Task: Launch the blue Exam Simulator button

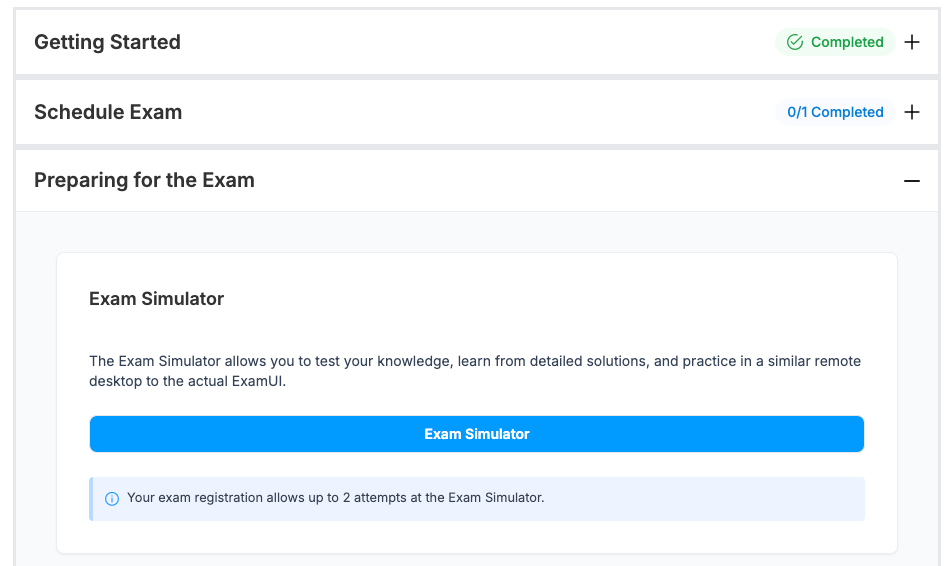Action: click(476, 434)
